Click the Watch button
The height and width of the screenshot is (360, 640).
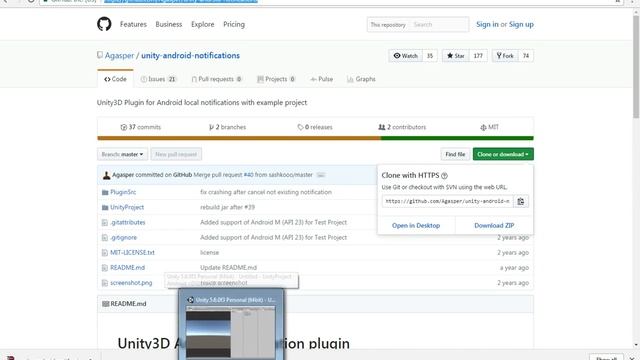point(405,56)
